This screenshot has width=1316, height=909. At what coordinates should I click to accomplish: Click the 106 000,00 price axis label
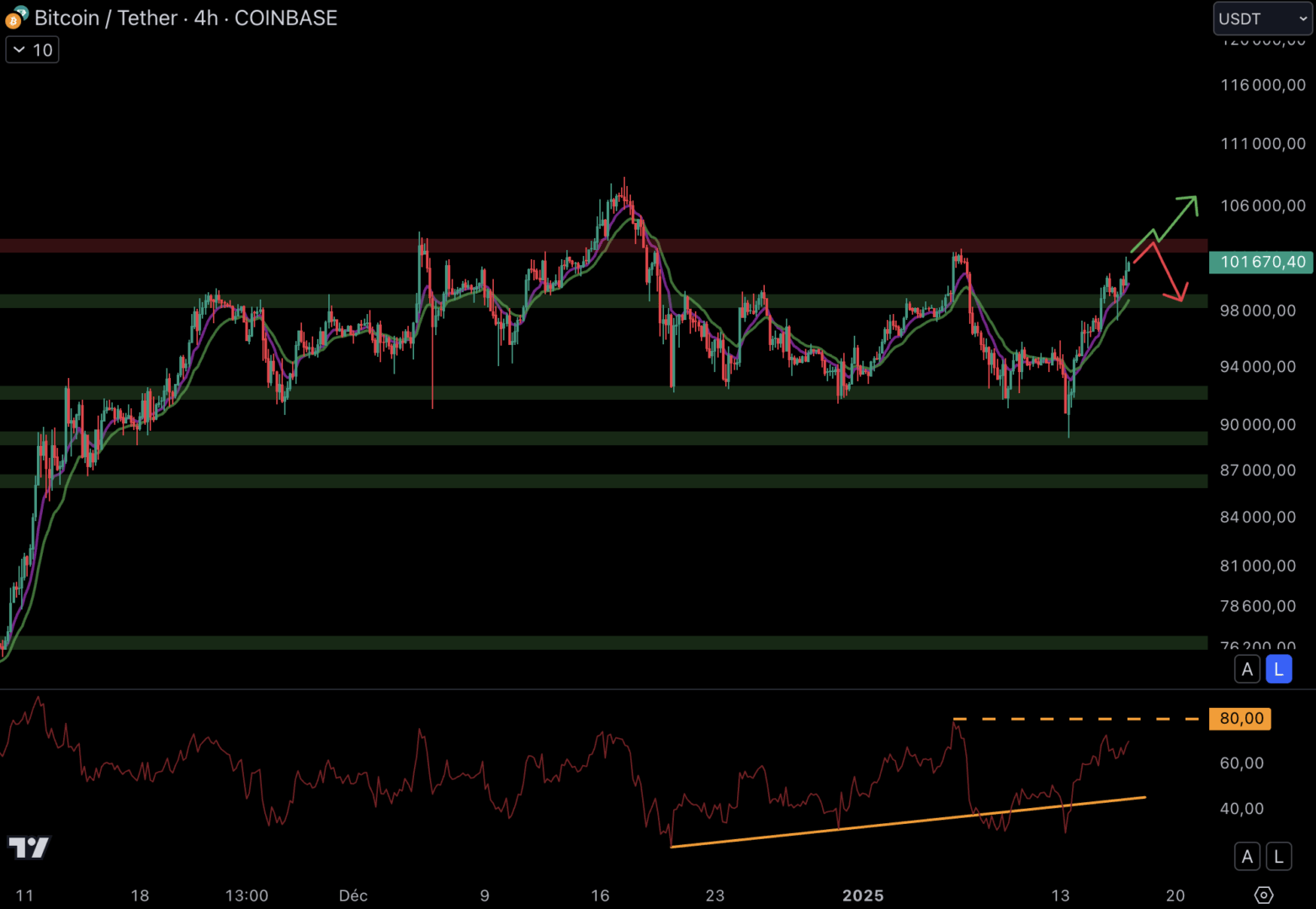tap(1262, 205)
